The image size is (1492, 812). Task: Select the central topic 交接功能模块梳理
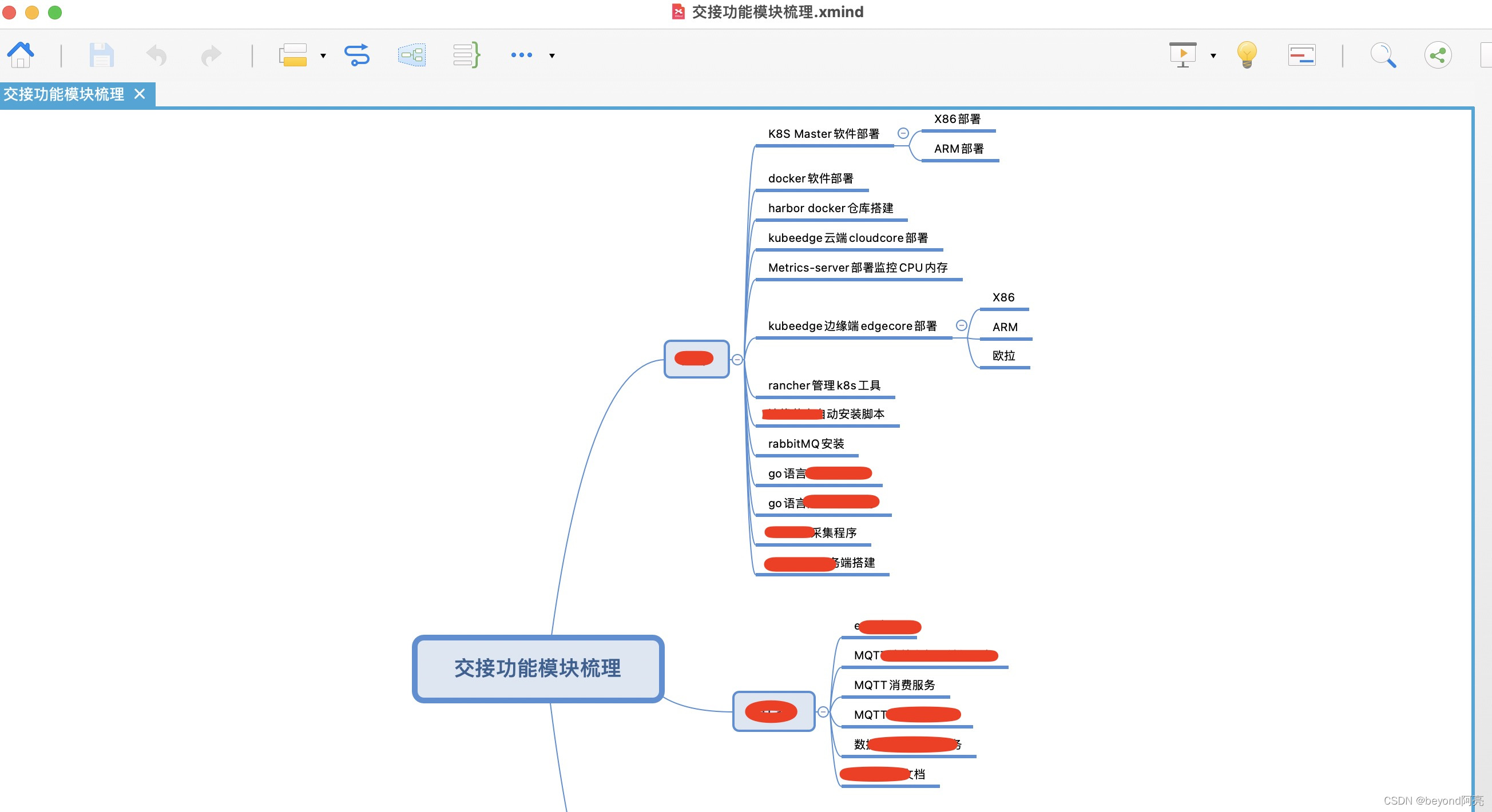coord(538,668)
